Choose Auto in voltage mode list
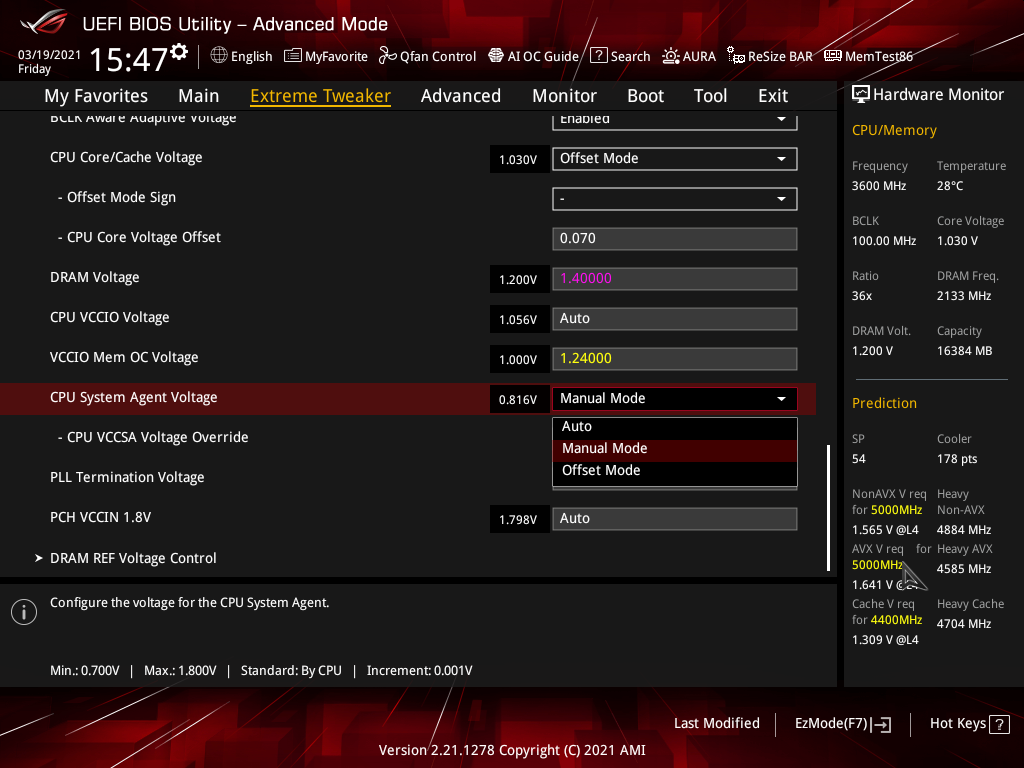The height and width of the screenshot is (768, 1024). click(675, 426)
